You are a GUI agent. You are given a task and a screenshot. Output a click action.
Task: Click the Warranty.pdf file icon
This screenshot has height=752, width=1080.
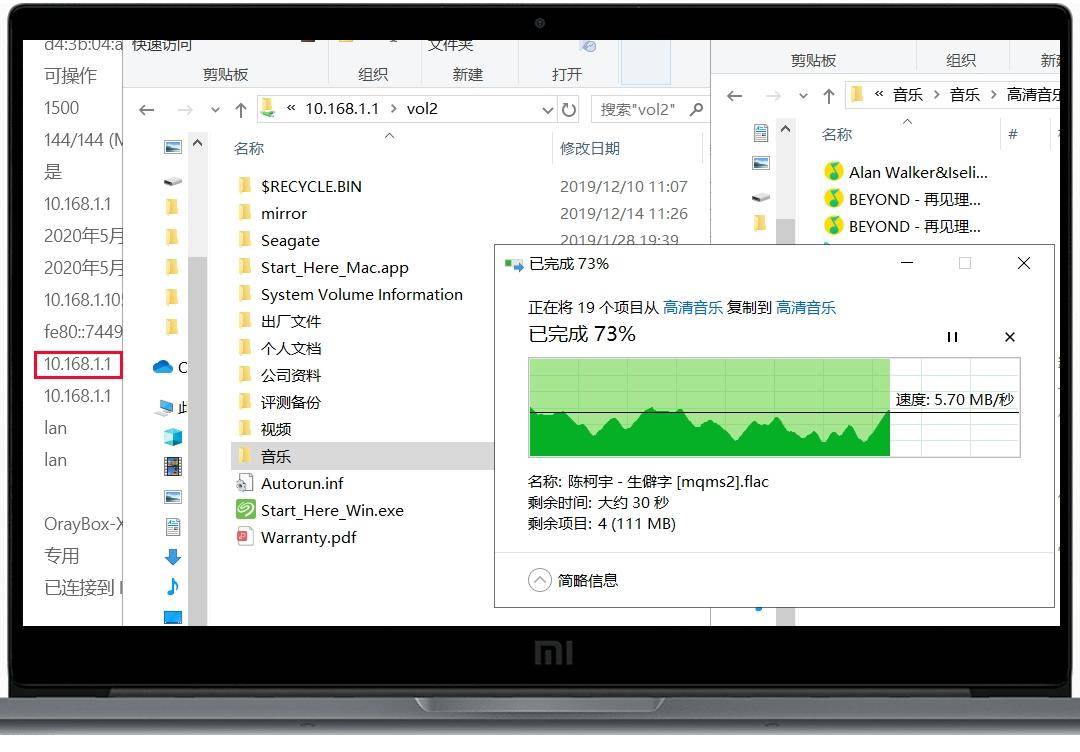click(x=244, y=537)
